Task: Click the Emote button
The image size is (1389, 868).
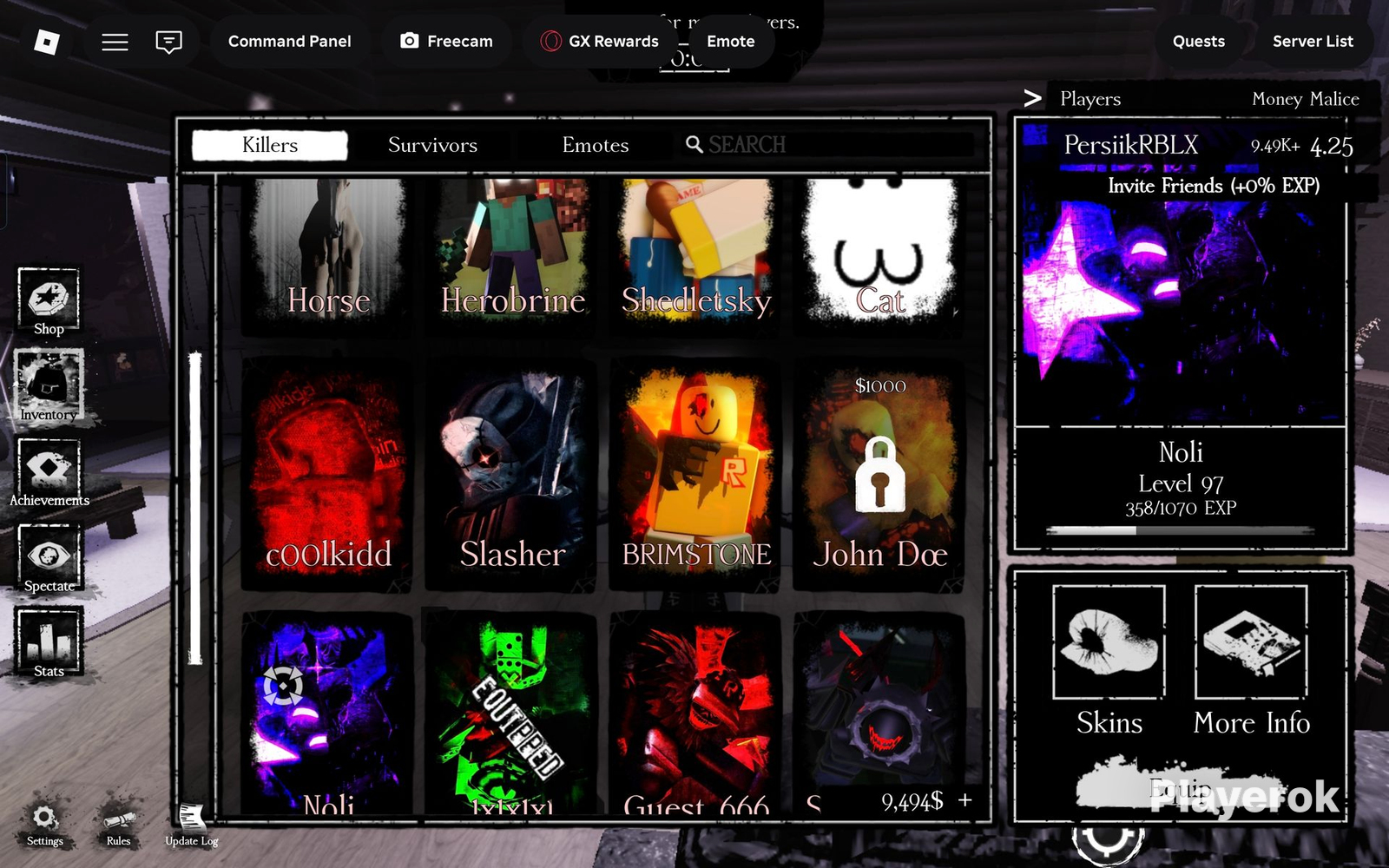Action: [x=730, y=42]
